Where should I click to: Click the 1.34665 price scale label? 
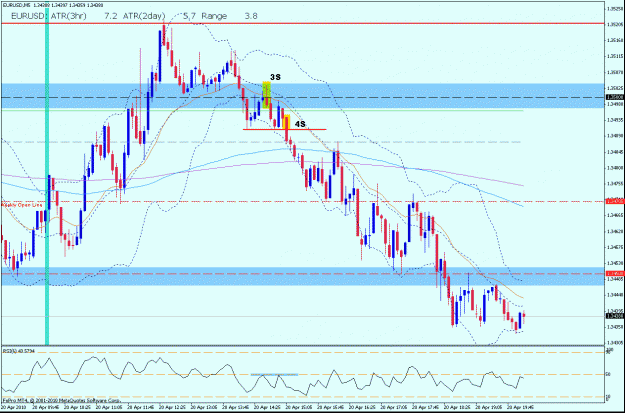[614, 215]
